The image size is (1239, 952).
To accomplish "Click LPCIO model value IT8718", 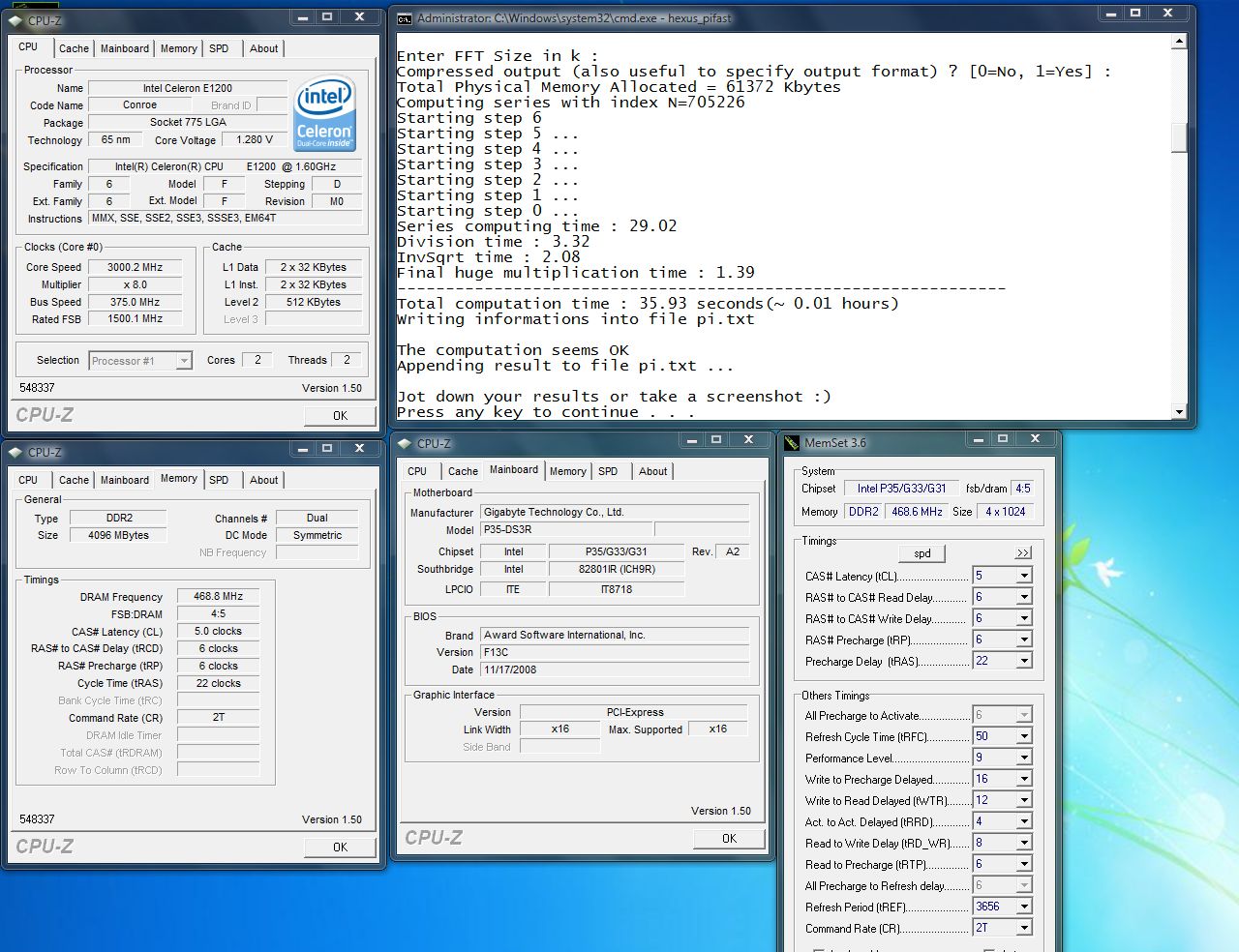I will (x=617, y=589).
